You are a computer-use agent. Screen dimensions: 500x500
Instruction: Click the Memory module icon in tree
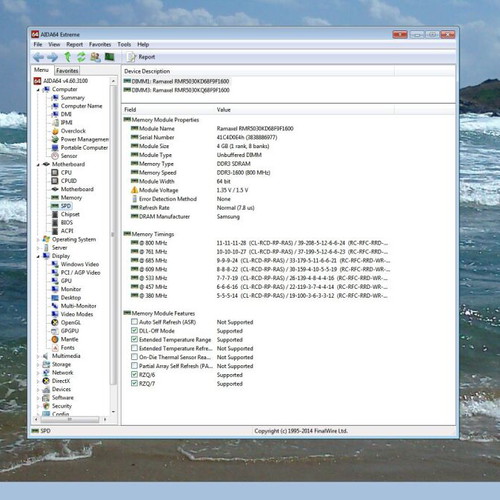(x=55, y=198)
